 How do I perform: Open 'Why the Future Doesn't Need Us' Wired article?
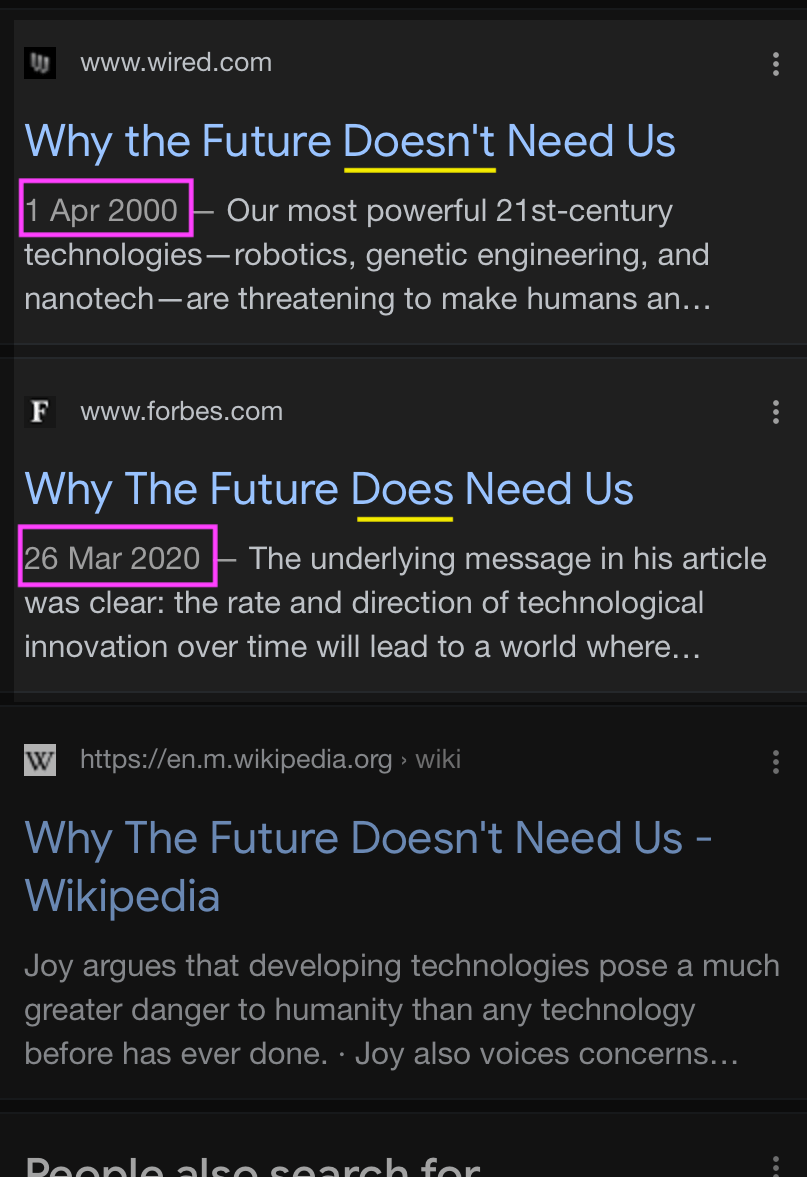(x=349, y=141)
